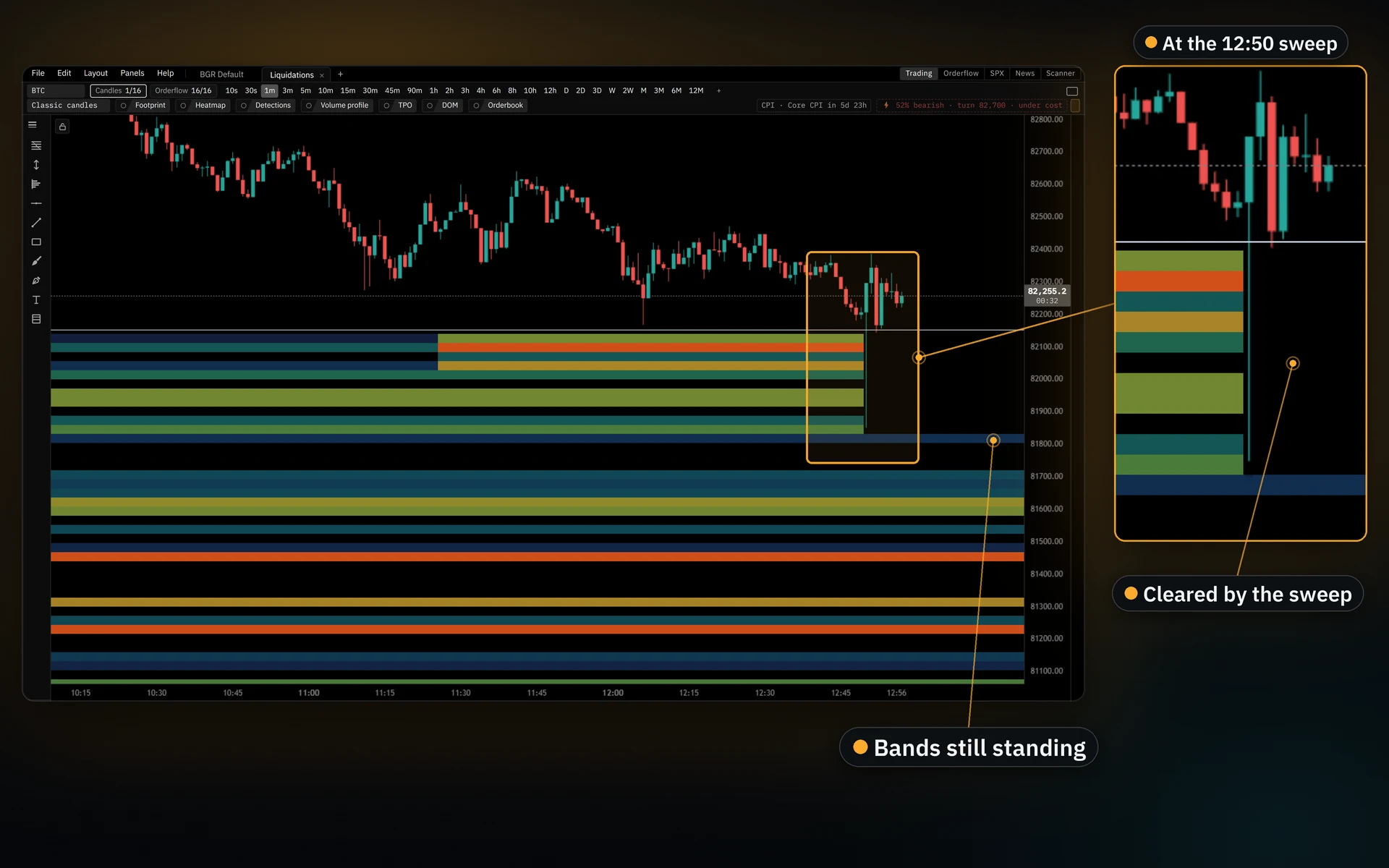Open the Scanner workspace tab
This screenshot has width=1389, height=868.
(x=1061, y=74)
